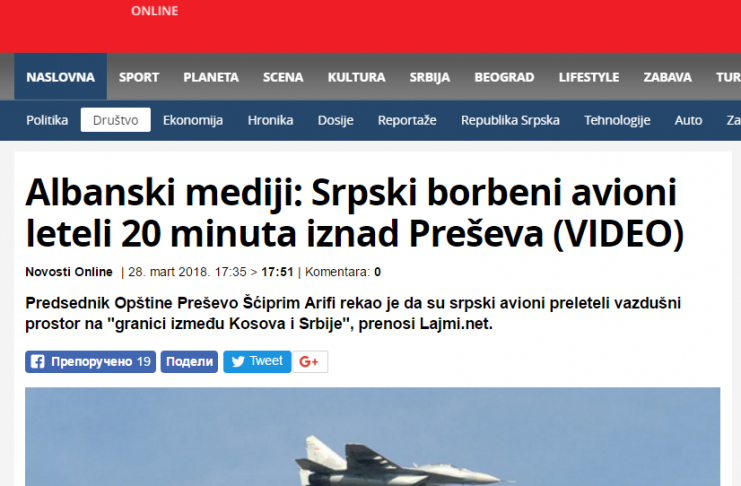Screen dimensions: 741x486
Task: Open KULTURA section
Action: click(356, 77)
